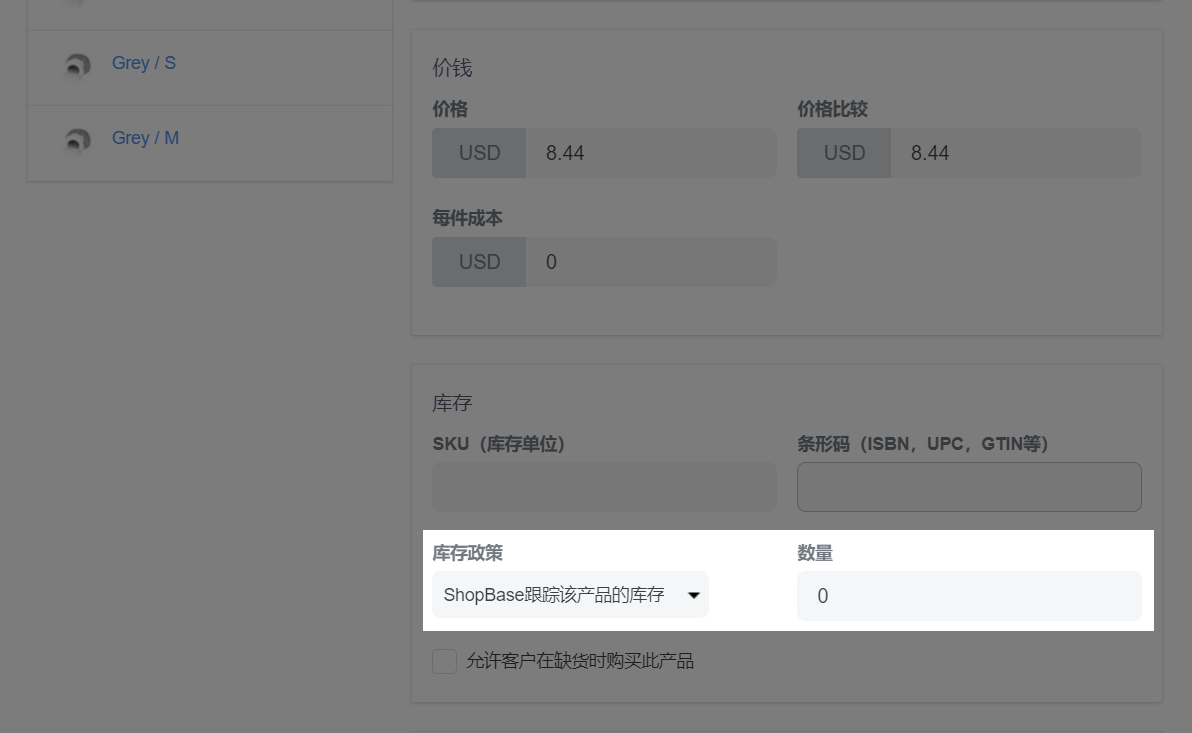Screen dimensions: 1192x733
Task: Click the Grey / M variant thumbnail
Action: [77, 140]
